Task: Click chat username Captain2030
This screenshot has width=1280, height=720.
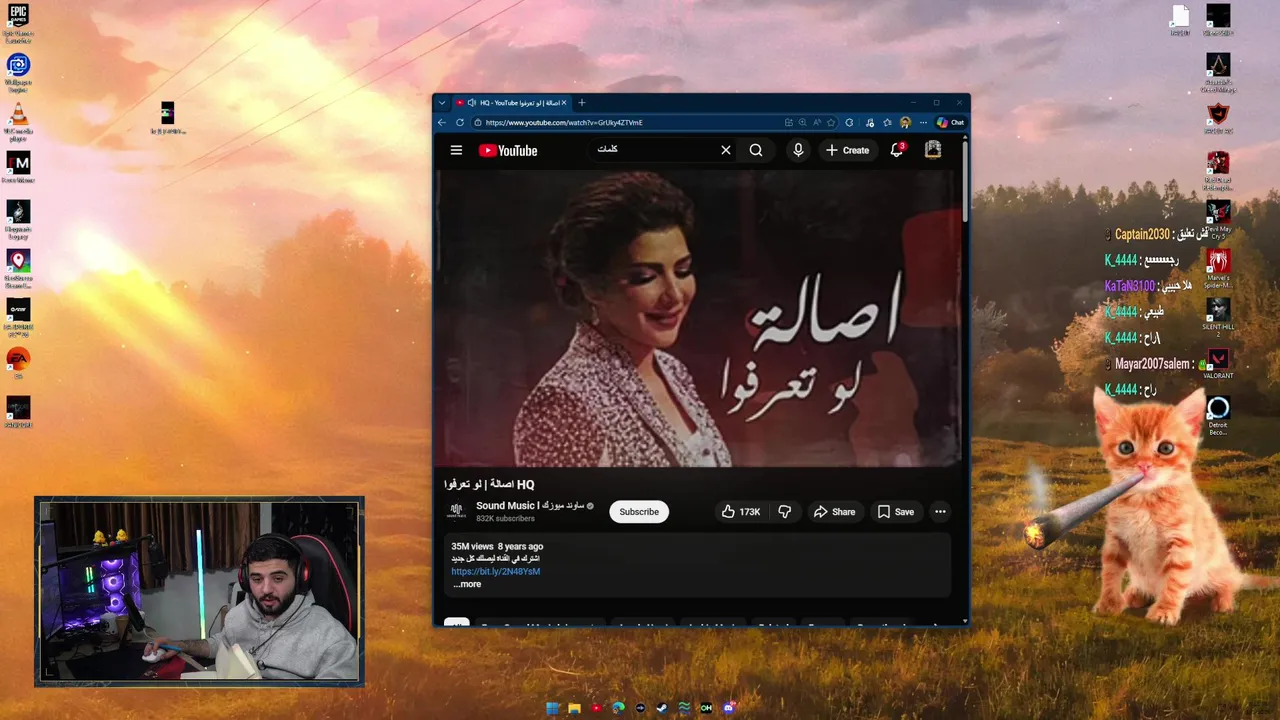Action: pos(1142,234)
